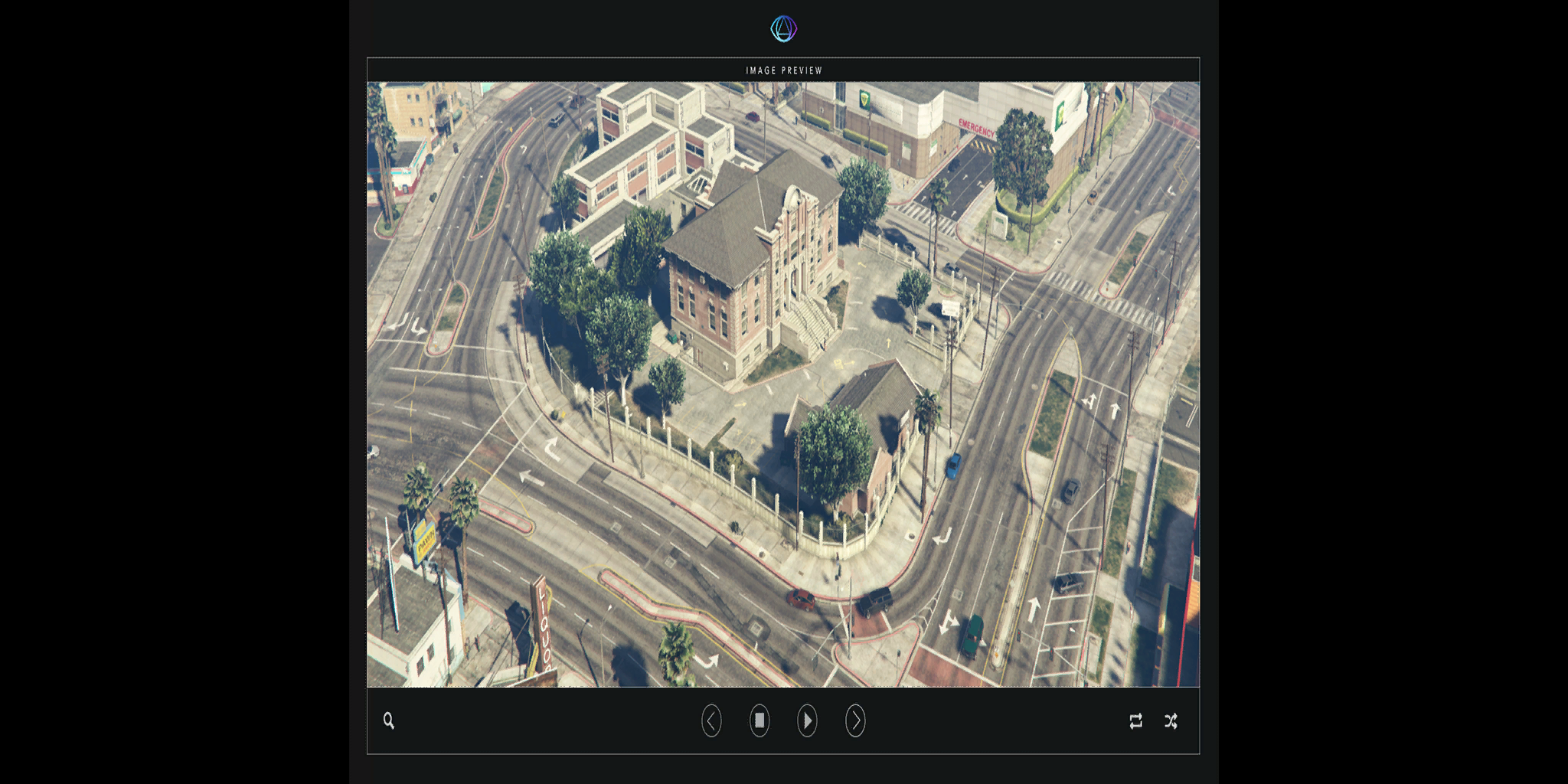Click the IMAGE PREVIEW title text
The width and height of the screenshot is (1568, 784).
click(784, 70)
